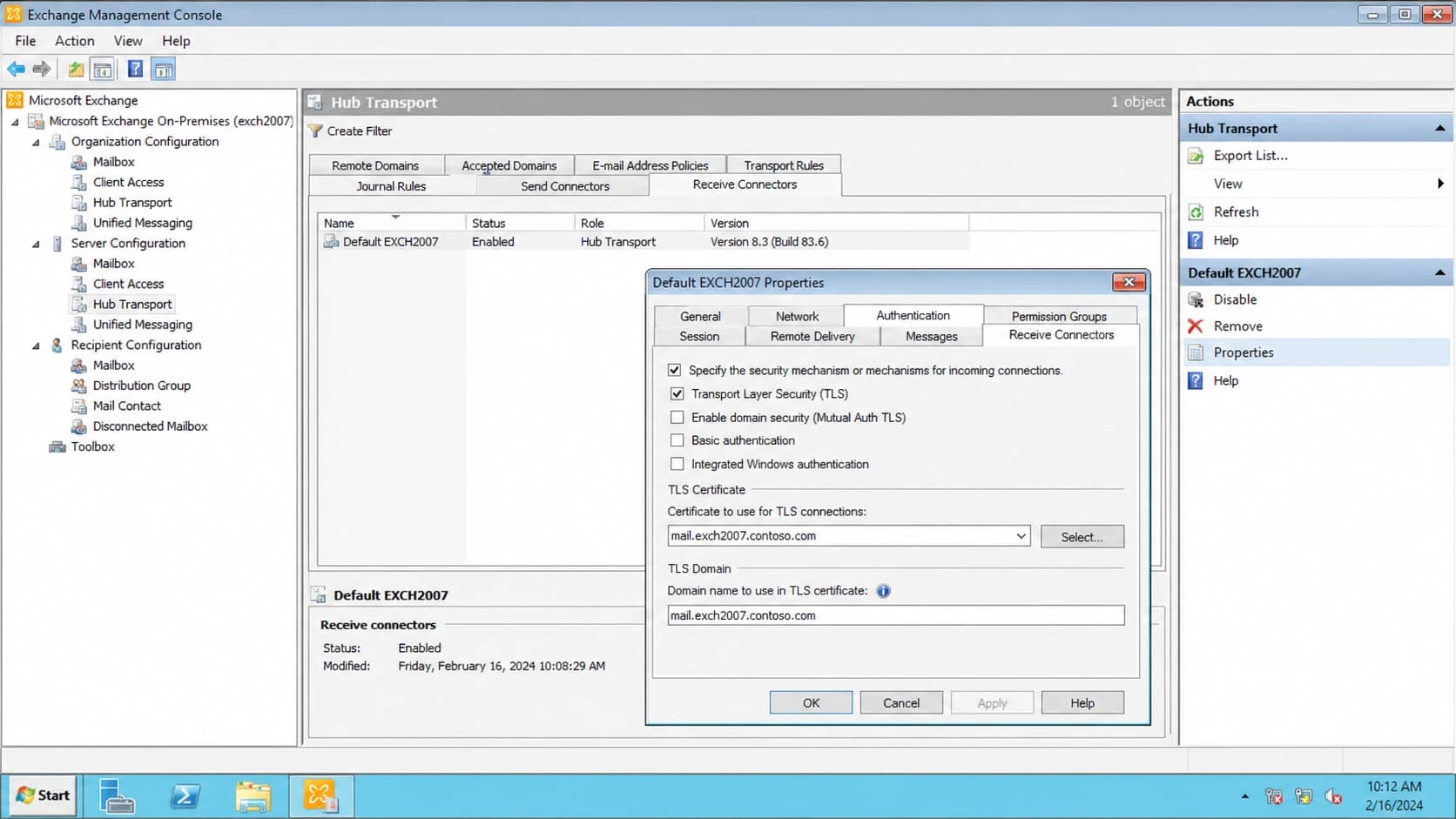Click the TLS domain name input field

896,615
